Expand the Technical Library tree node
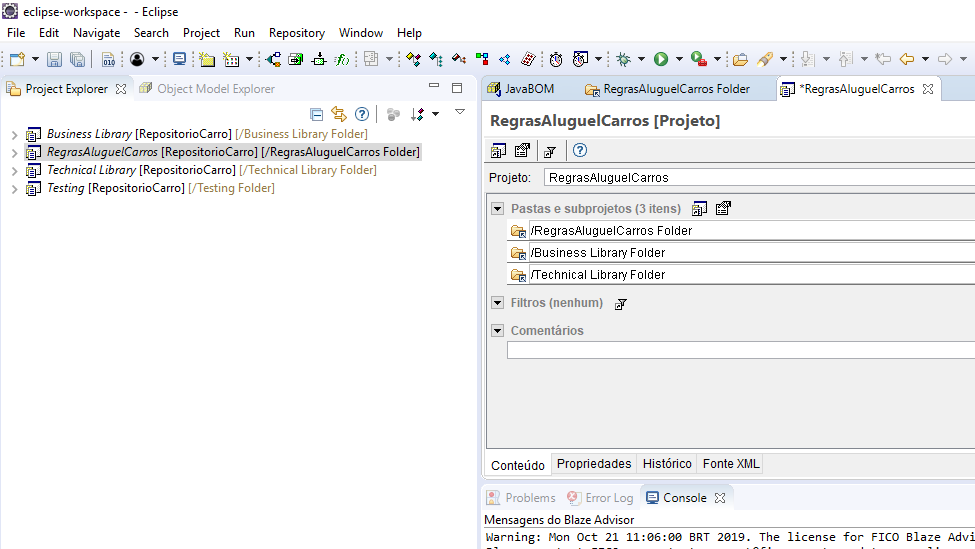The height and width of the screenshot is (549, 975). (x=14, y=170)
